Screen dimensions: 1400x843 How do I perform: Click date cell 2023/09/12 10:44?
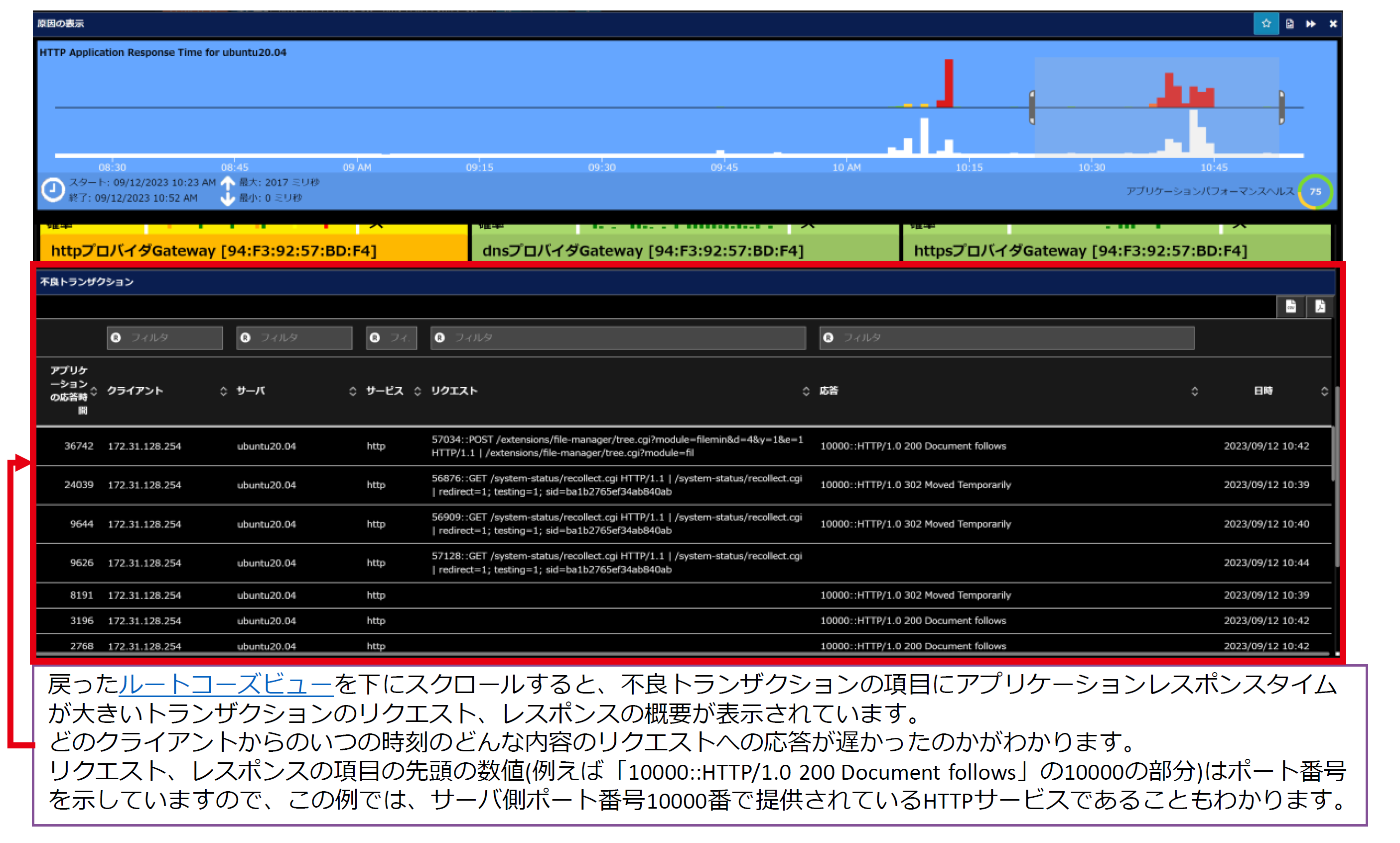point(1266,563)
